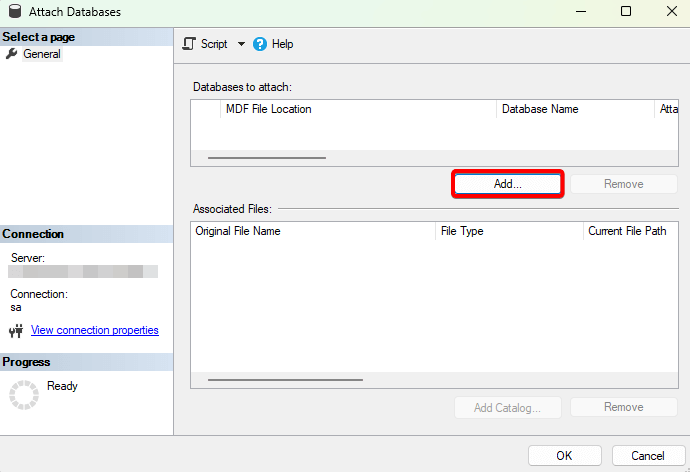Click the Database Name column header
The width and height of the screenshot is (690, 472).
(575, 109)
